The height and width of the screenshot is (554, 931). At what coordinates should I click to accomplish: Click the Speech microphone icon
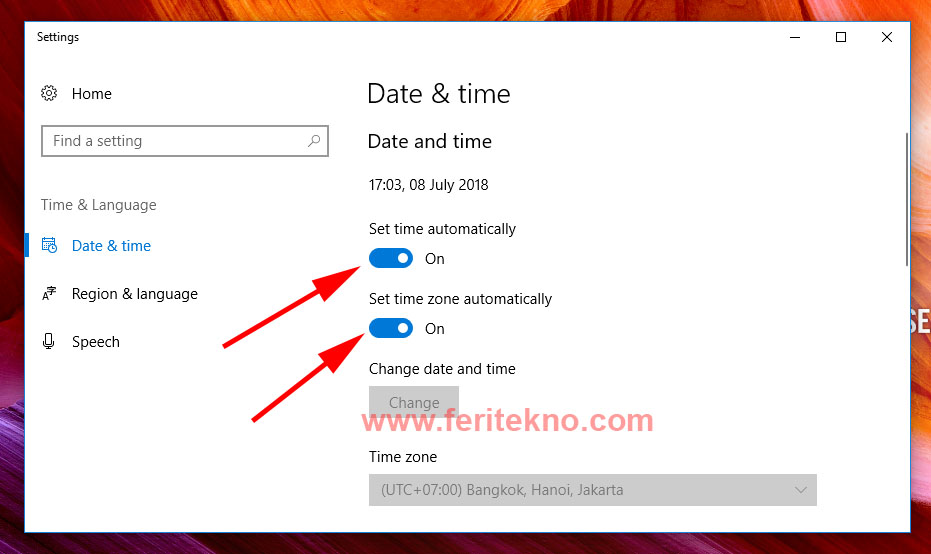tap(49, 341)
